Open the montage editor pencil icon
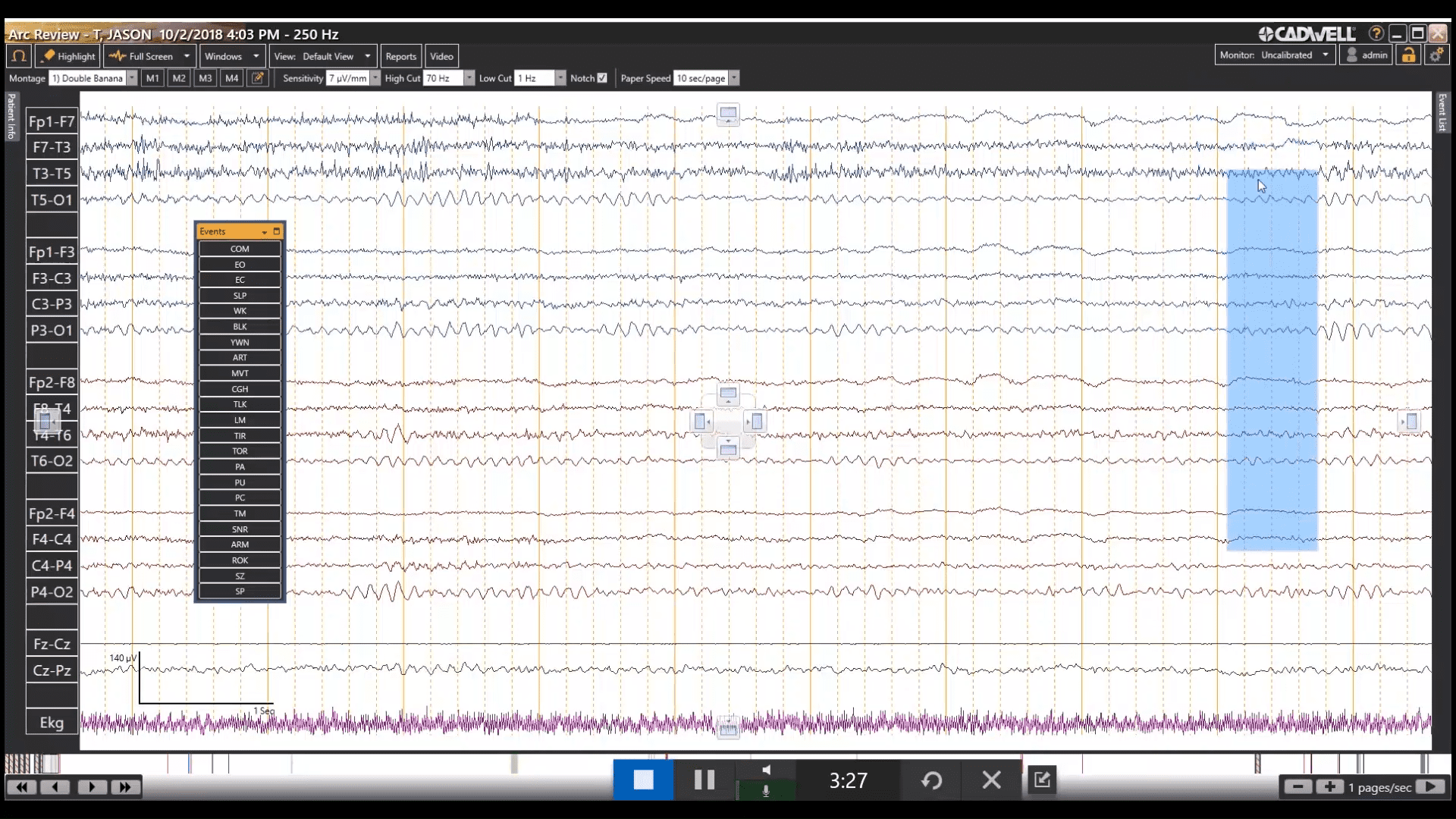The image size is (1456, 819). tap(258, 77)
